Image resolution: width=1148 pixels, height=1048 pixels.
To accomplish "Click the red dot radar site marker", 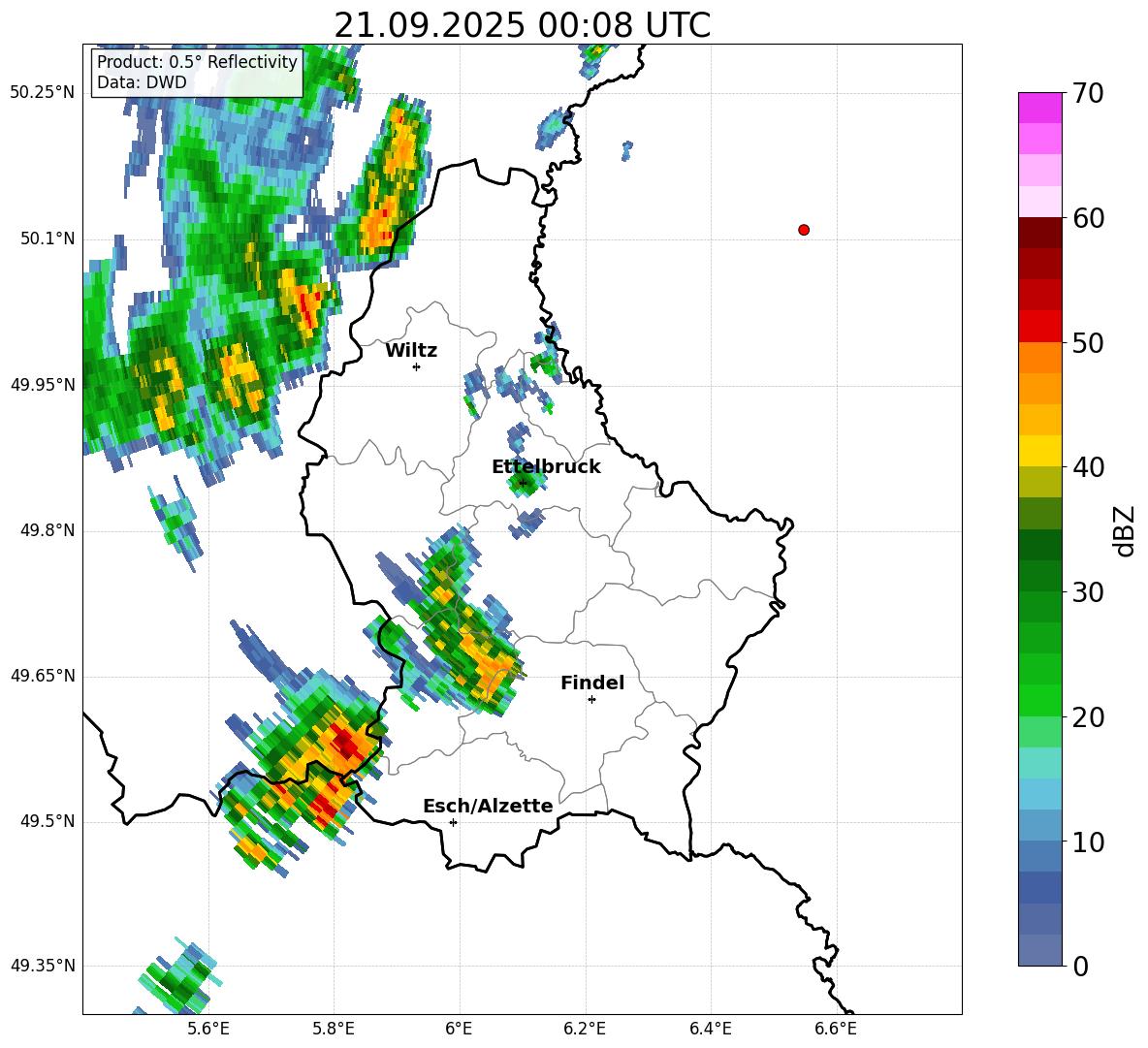I will pyautogui.click(x=804, y=230).
